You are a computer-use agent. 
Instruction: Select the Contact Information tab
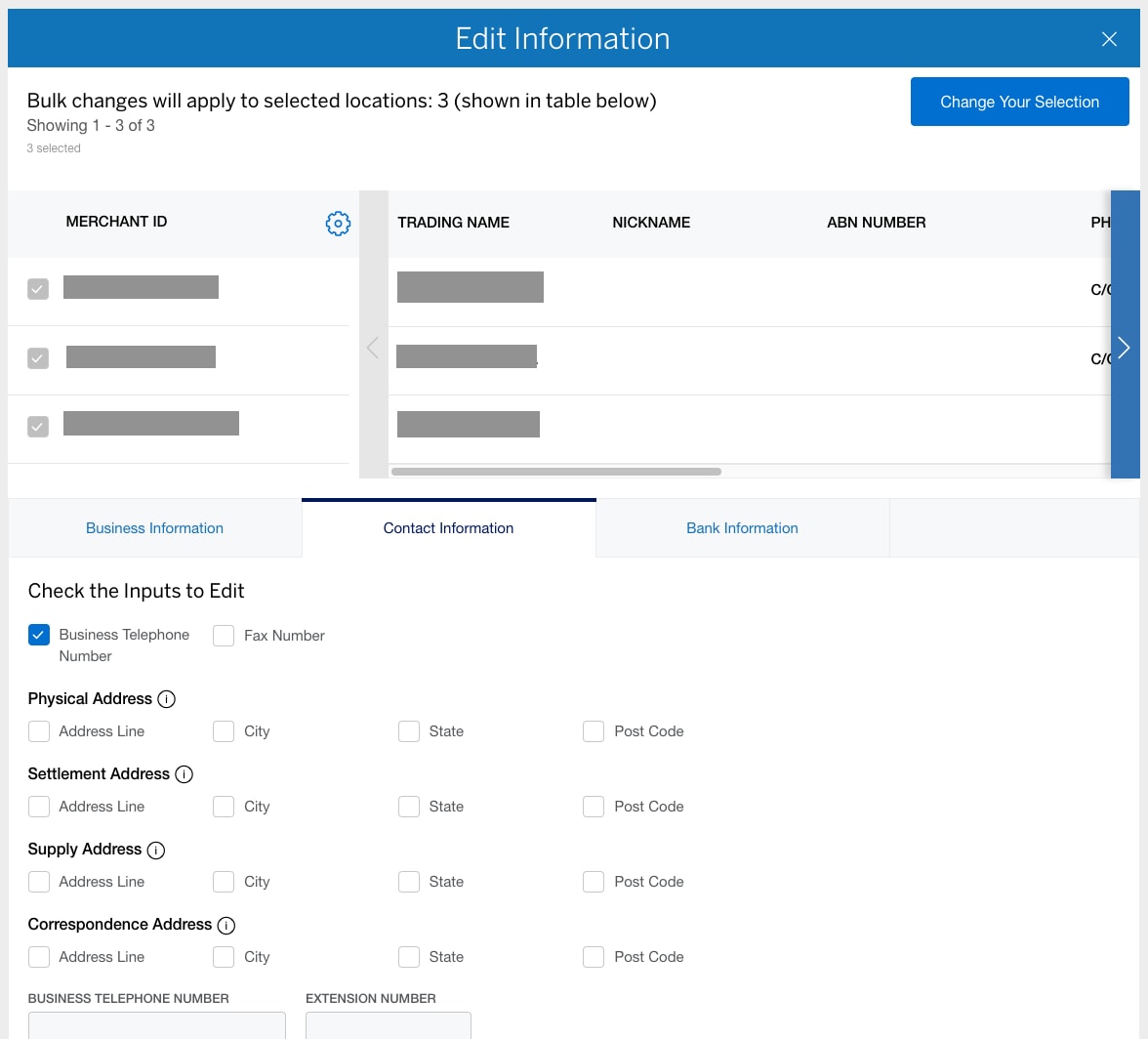[x=449, y=528]
